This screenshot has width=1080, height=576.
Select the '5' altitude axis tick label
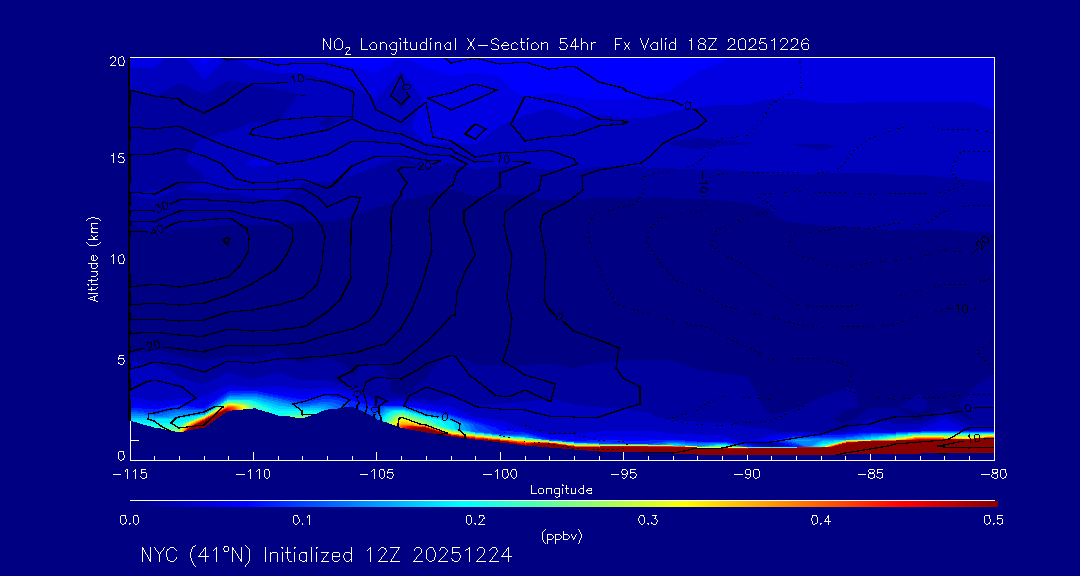click(121, 359)
